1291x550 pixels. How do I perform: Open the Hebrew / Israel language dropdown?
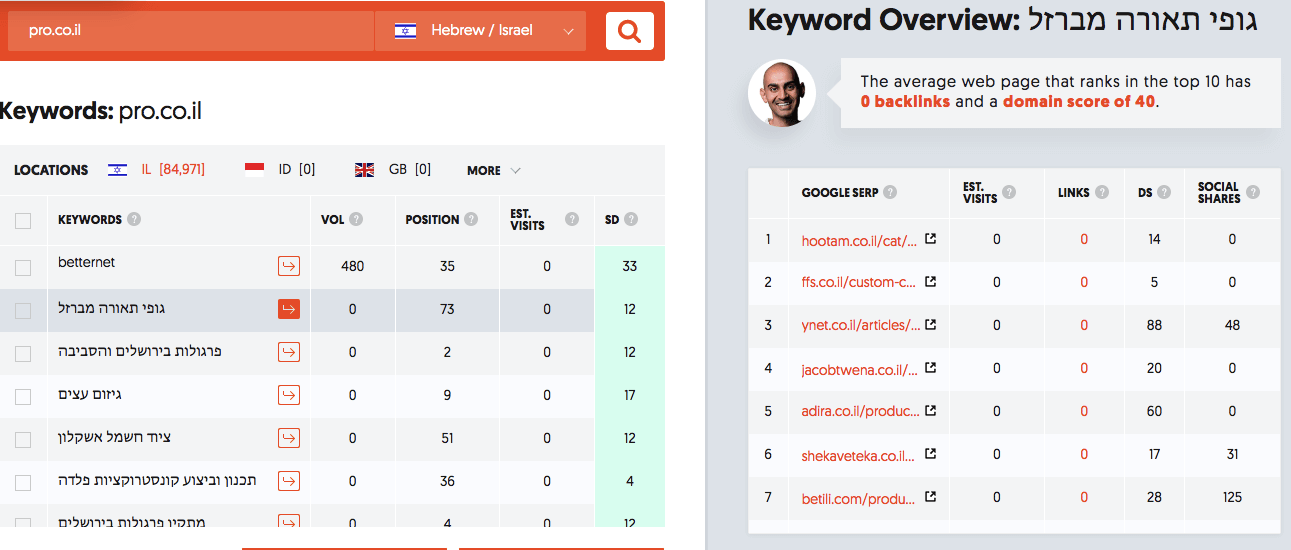click(x=480, y=31)
